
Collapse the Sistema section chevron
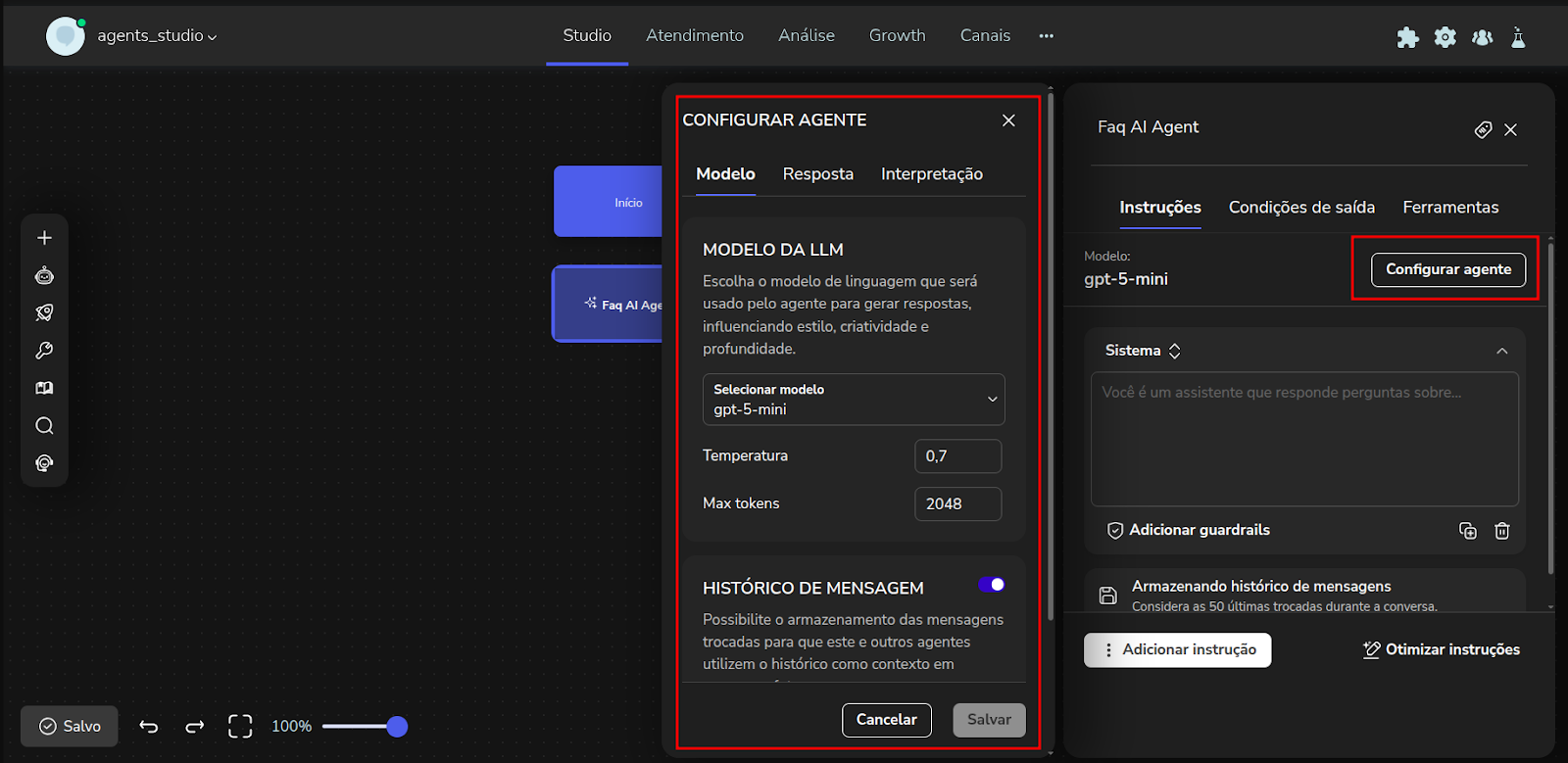click(1501, 351)
